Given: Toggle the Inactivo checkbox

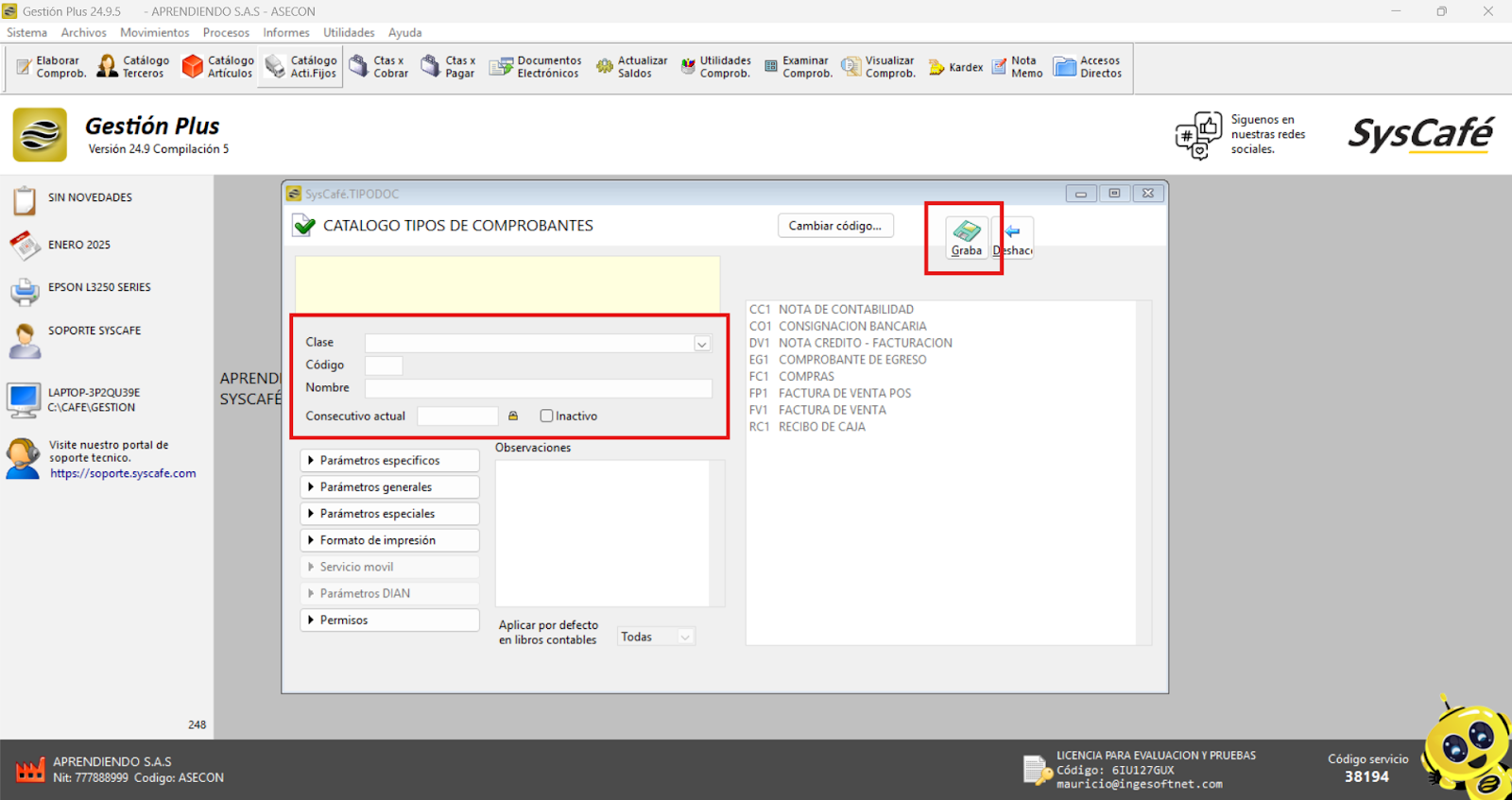Looking at the screenshot, I should 546,416.
